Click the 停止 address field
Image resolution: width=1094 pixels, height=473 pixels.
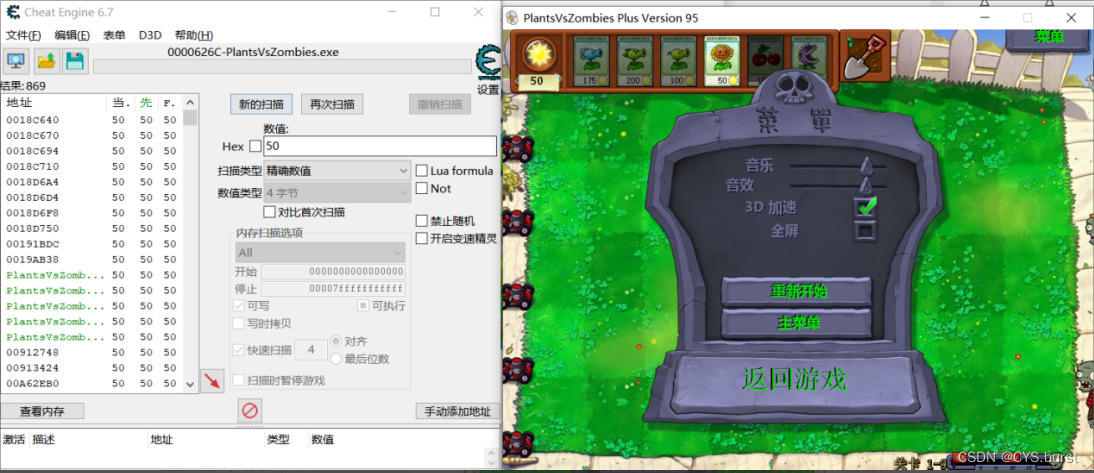pos(333,289)
